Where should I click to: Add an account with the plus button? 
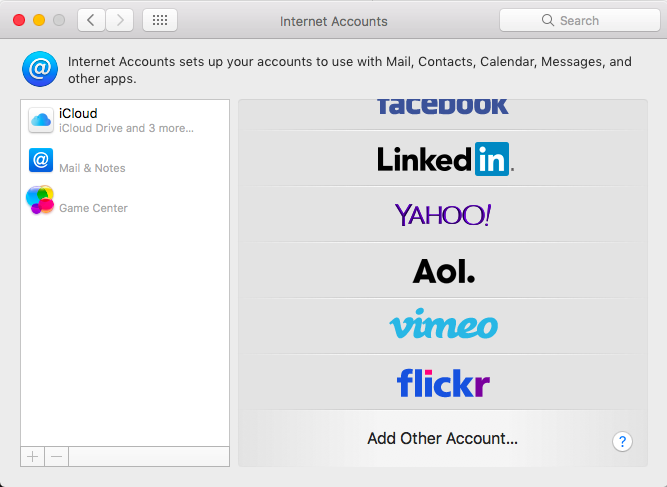[32, 457]
